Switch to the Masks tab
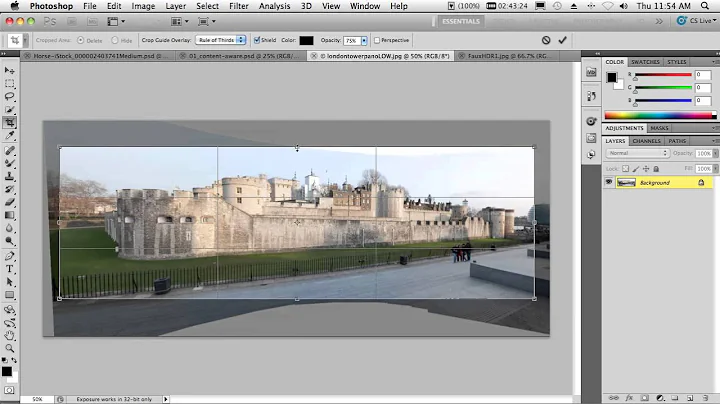The image size is (720, 404). click(659, 128)
